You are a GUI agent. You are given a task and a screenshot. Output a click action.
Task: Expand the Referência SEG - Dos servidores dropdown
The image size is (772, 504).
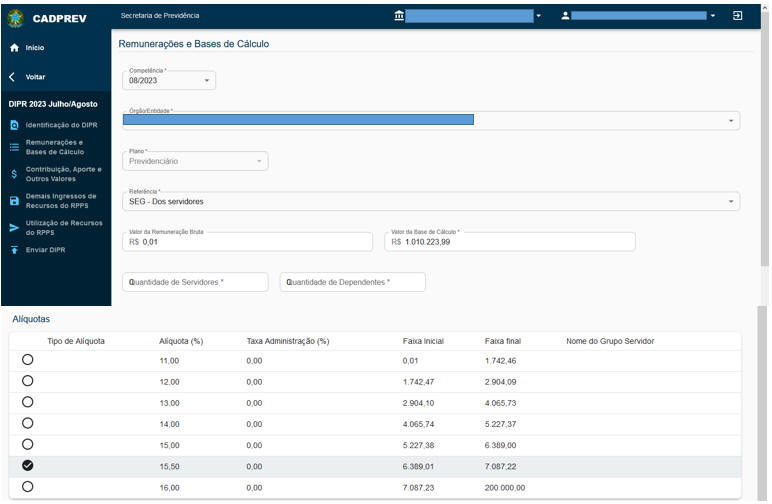431,201
